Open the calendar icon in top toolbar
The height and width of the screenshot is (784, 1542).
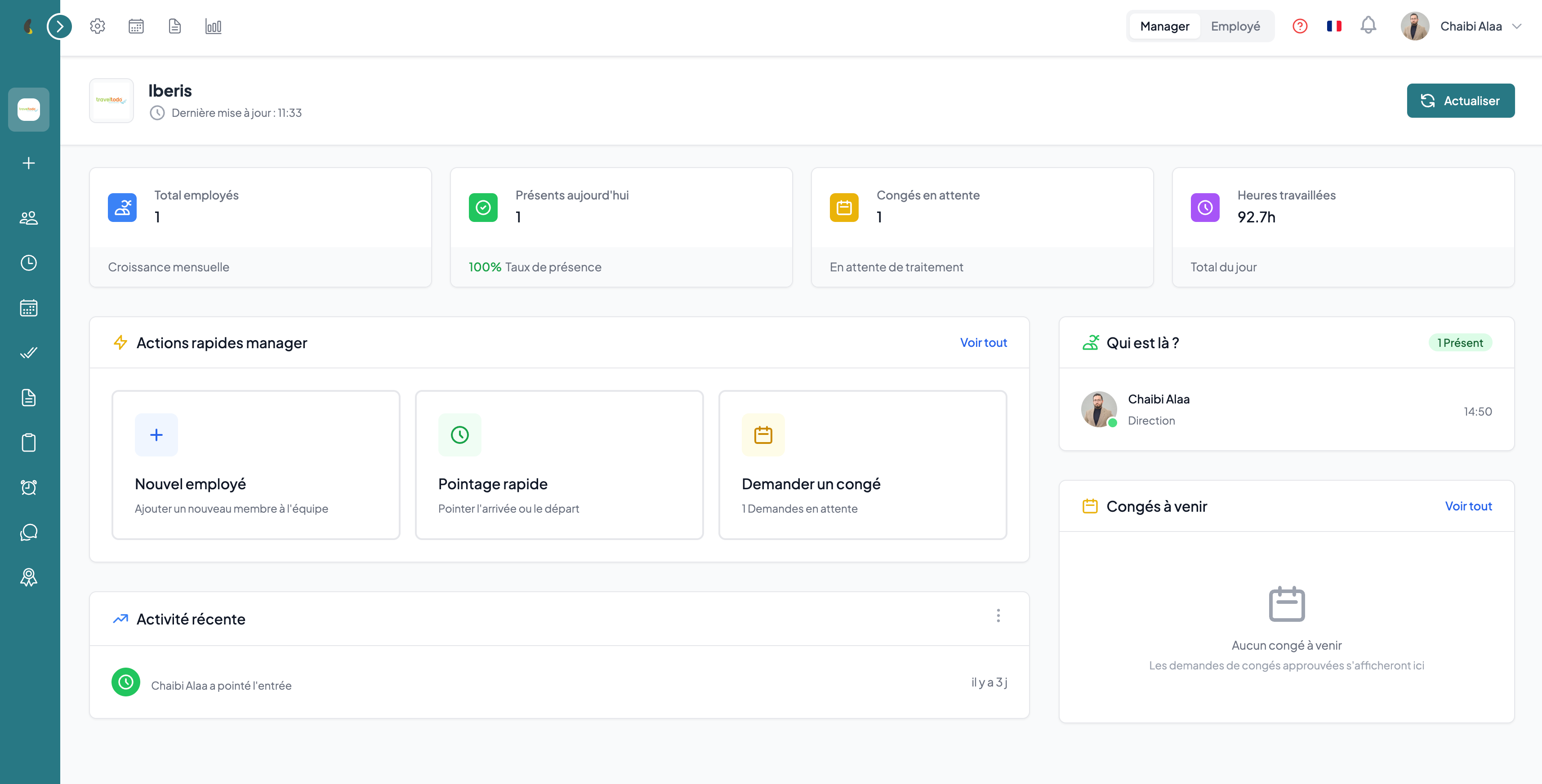tap(137, 27)
